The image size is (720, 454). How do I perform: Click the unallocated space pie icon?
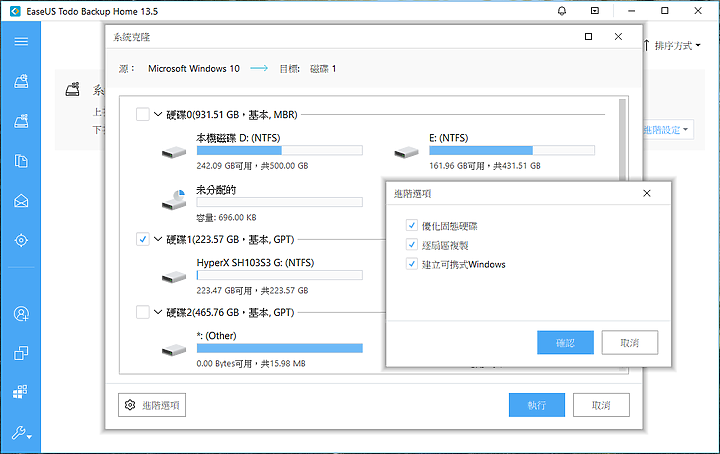[174, 200]
